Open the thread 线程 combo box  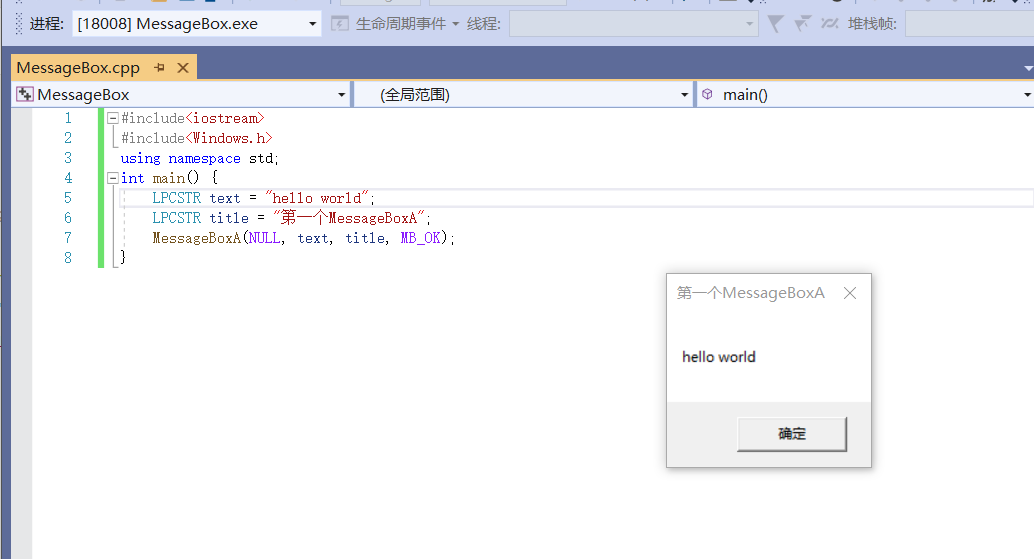click(x=633, y=24)
